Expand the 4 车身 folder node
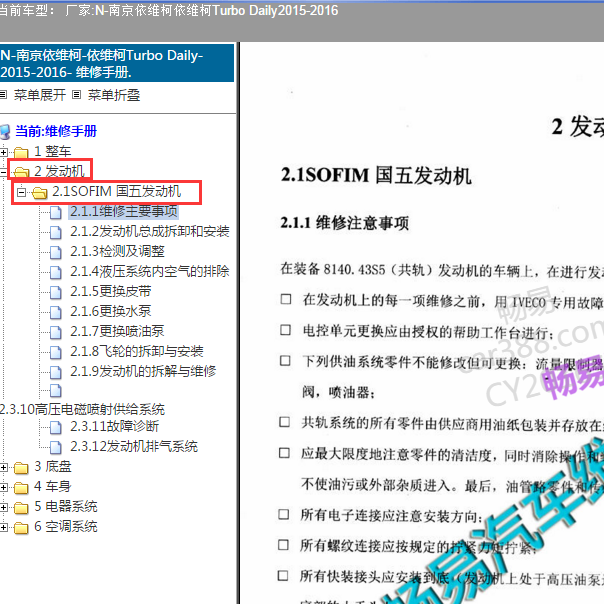 click(3, 488)
